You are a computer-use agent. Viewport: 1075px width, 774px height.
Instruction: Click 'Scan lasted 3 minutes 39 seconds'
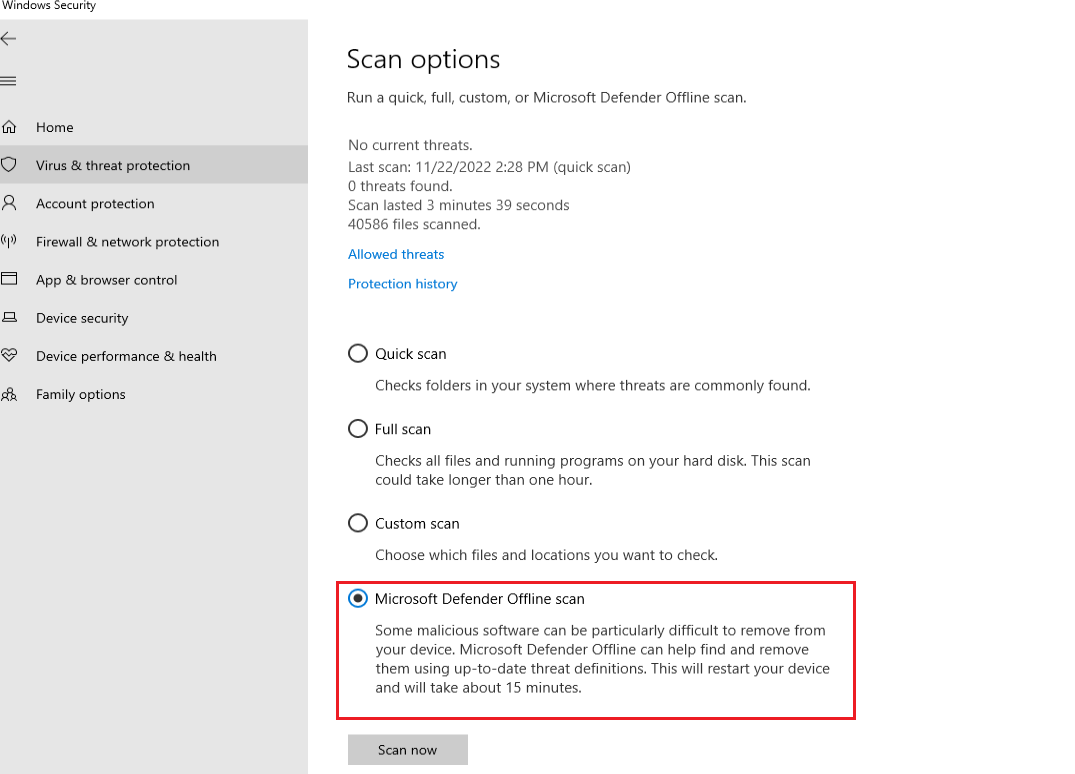[x=459, y=206]
